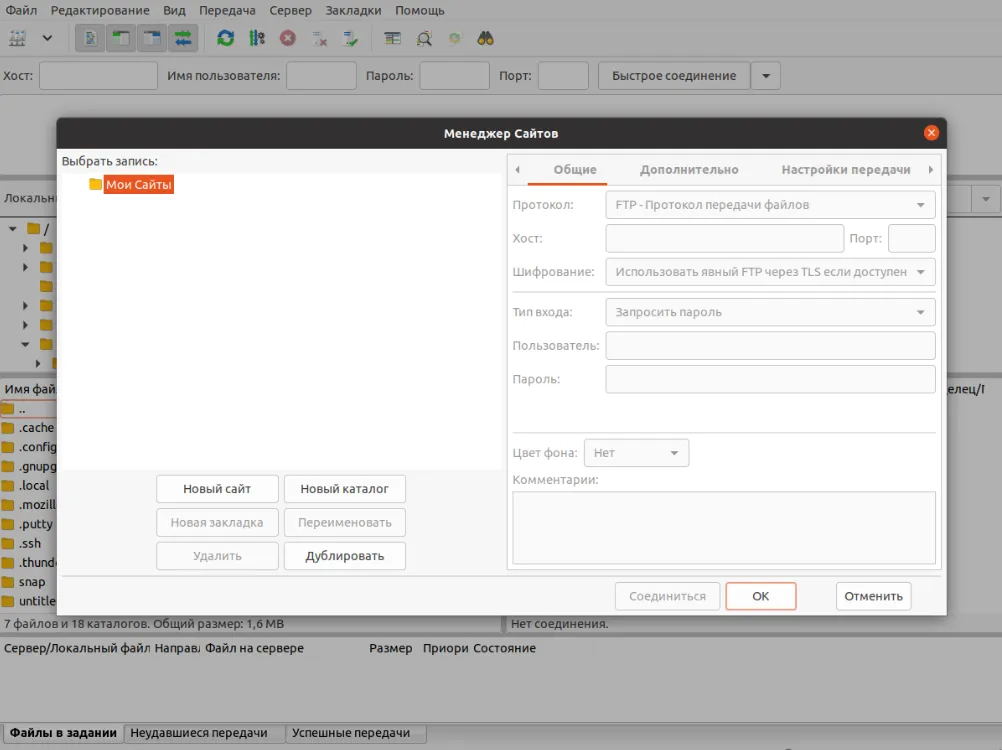Open the Site Manager icon's dropdown arrow

(x=47, y=38)
